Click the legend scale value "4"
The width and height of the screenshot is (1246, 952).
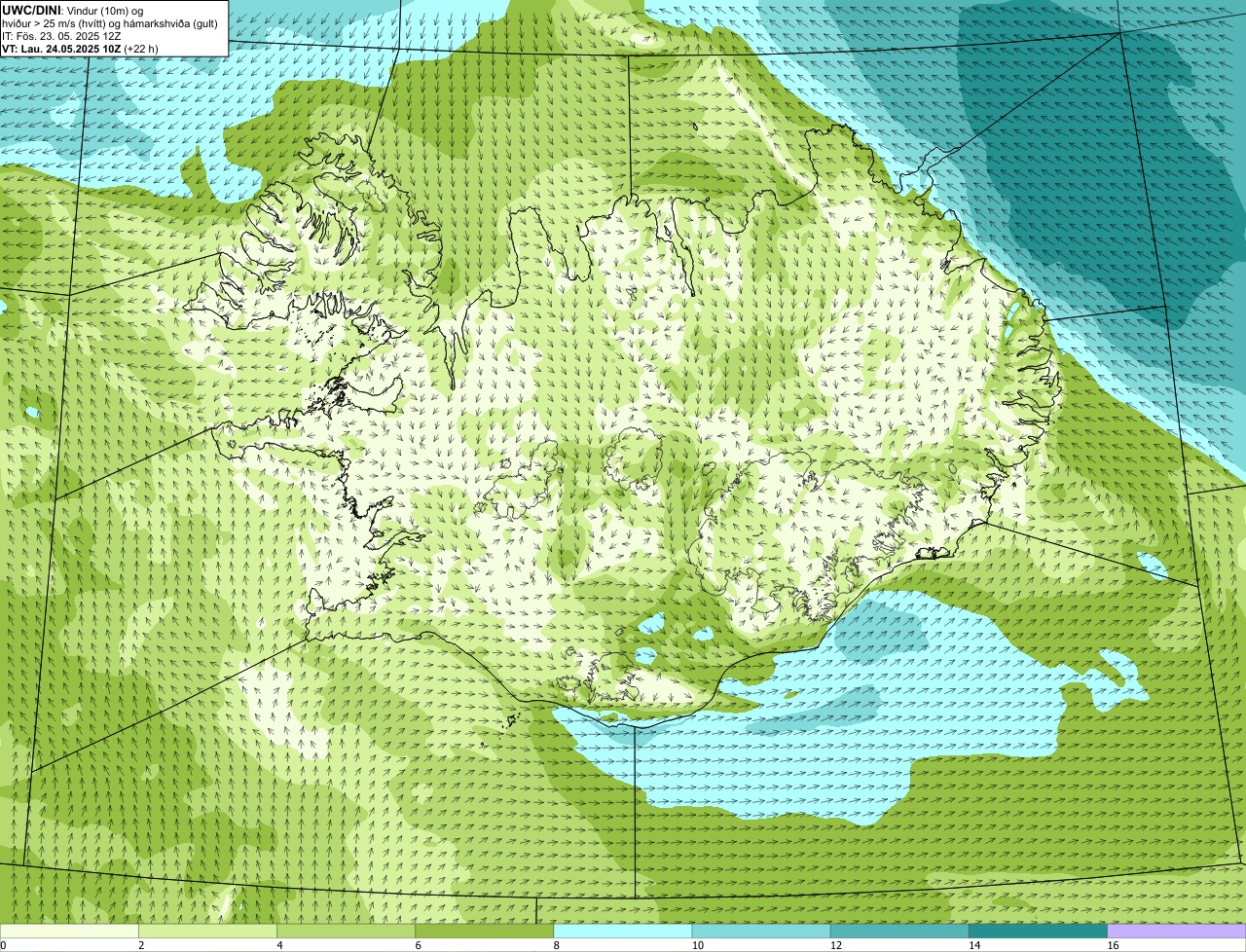279,945
